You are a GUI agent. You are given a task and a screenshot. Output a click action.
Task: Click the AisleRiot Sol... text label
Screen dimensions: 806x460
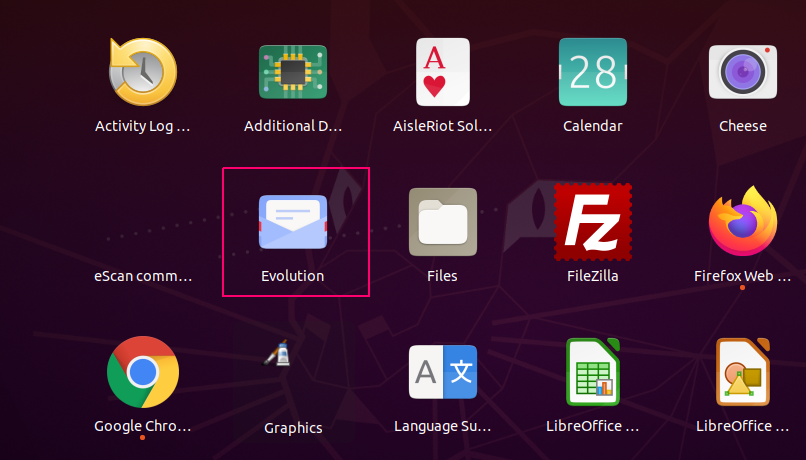point(443,126)
